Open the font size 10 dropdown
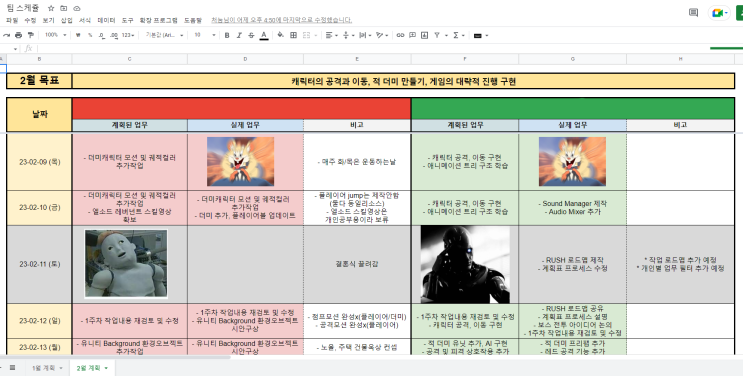Screen dimensions: 743x376 tap(205, 35)
